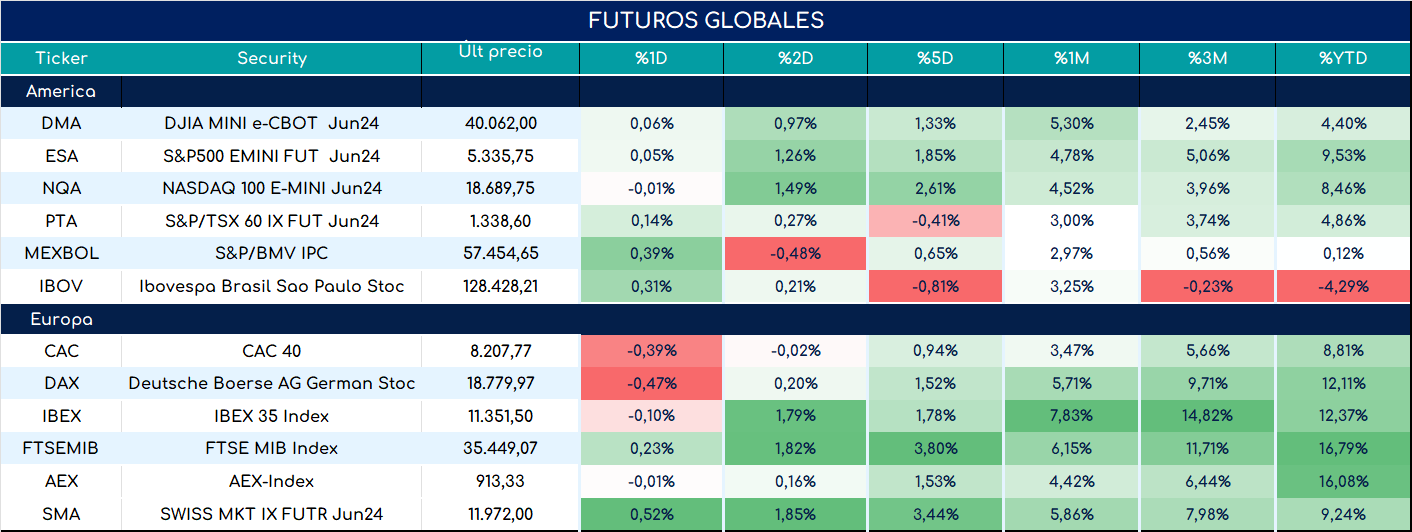Image resolution: width=1412 pixels, height=532 pixels.
Task: Select the SMA 0,52% daily change cell
Action: (651, 514)
